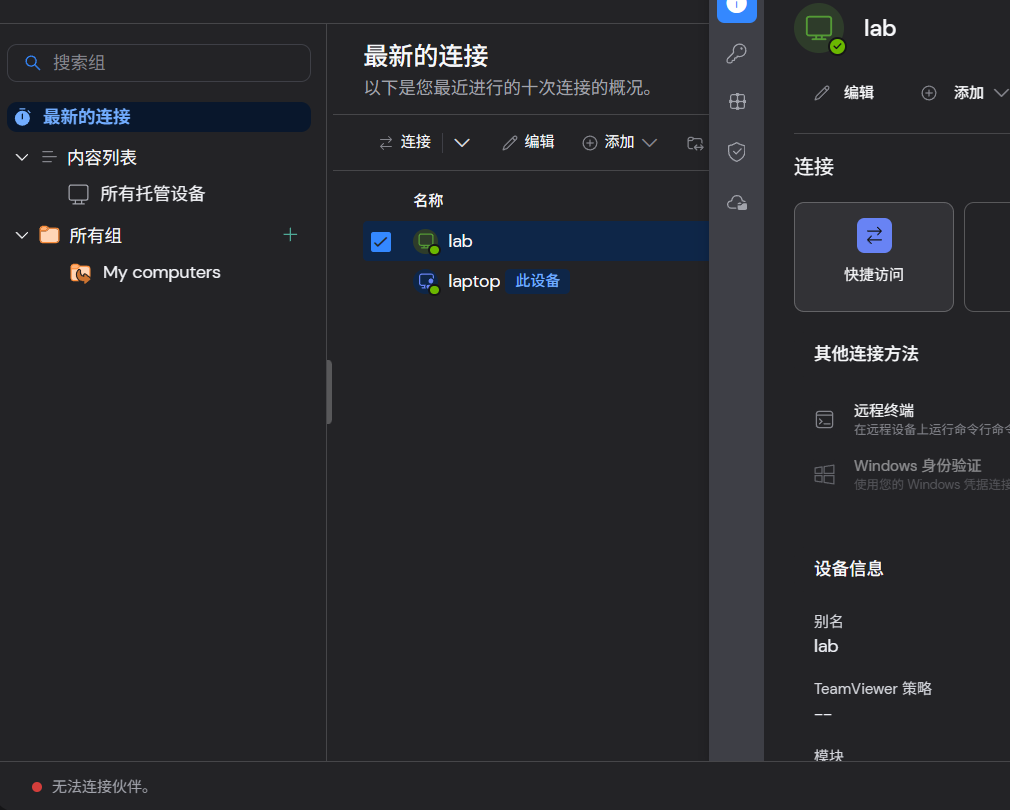Uncheck the lab device checkbox
The height and width of the screenshot is (810, 1010).
(381, 241)
